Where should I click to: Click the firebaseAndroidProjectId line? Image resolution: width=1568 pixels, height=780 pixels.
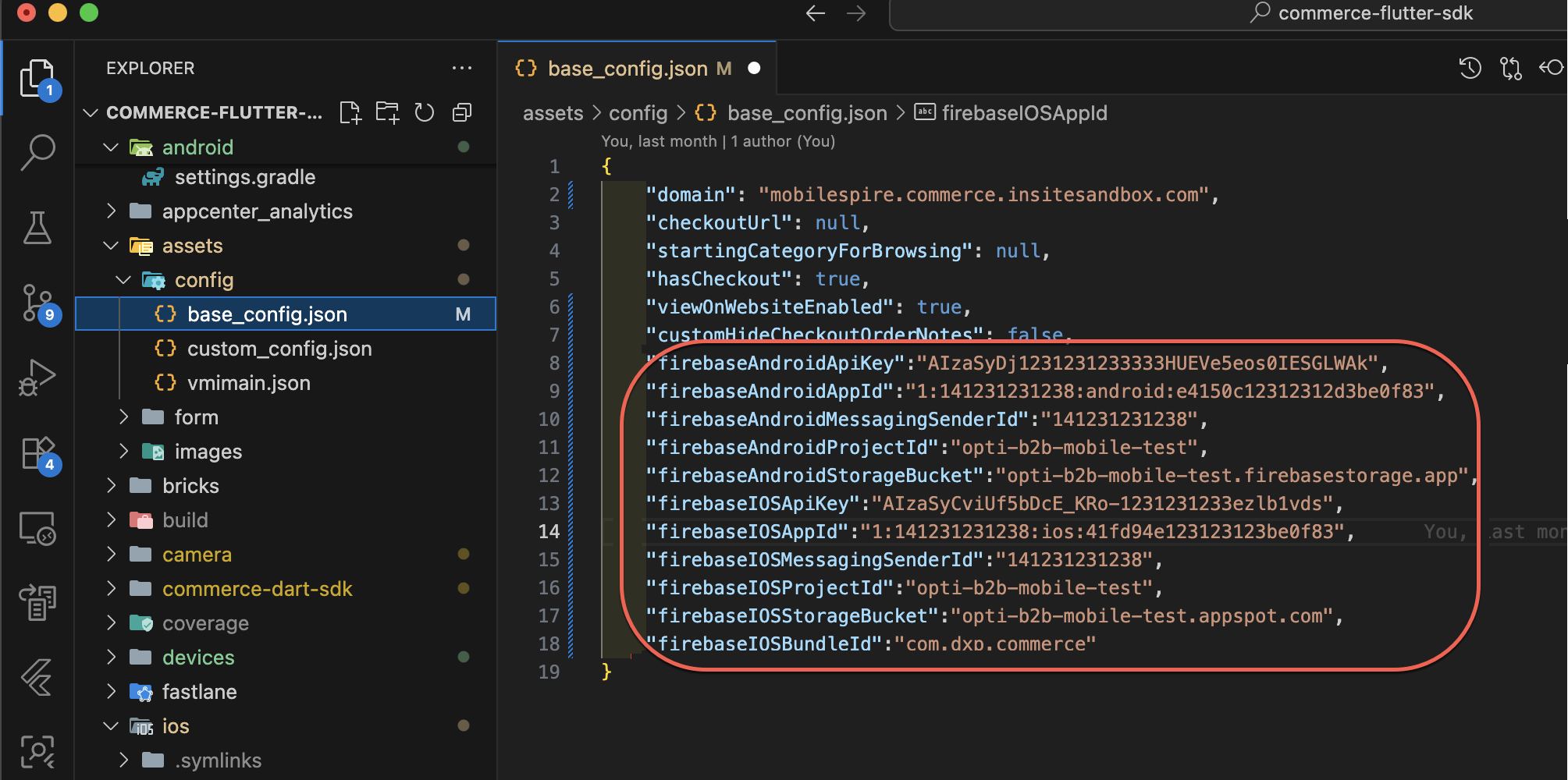coord(927,448)
